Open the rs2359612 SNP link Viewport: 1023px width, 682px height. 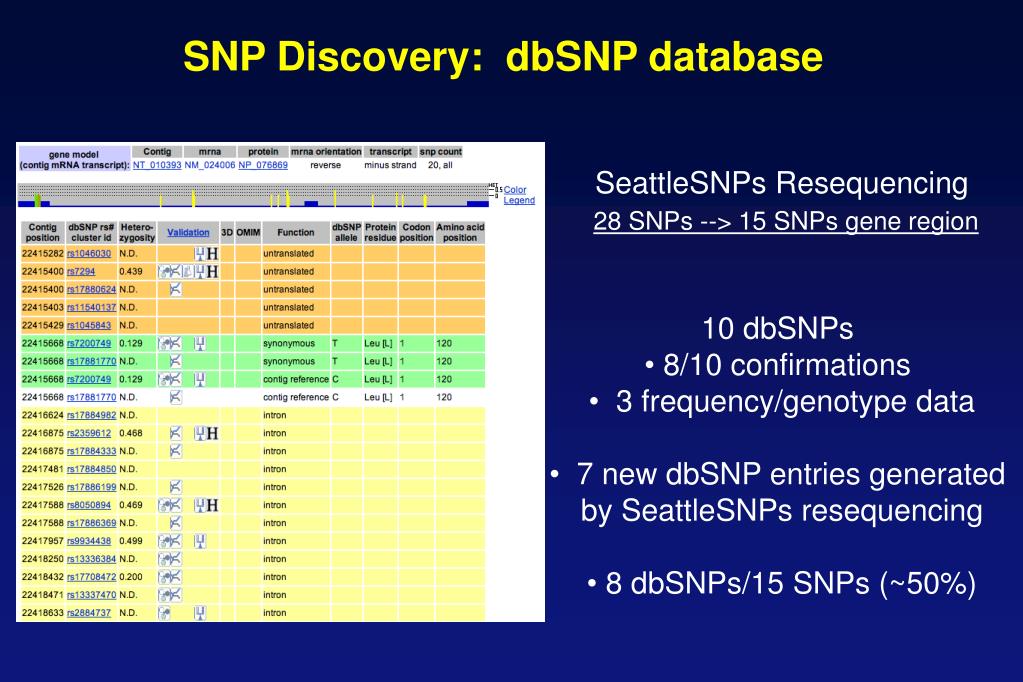click(89, 433)
